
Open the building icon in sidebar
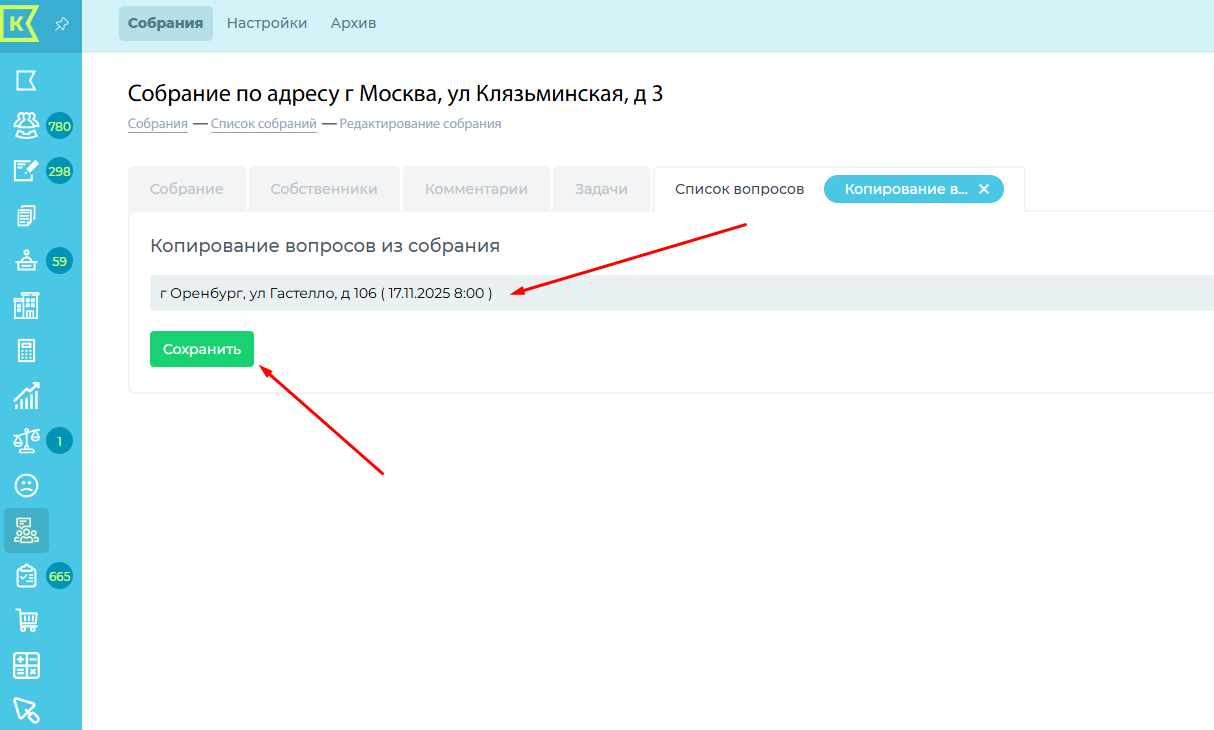(x=26, y=306)
